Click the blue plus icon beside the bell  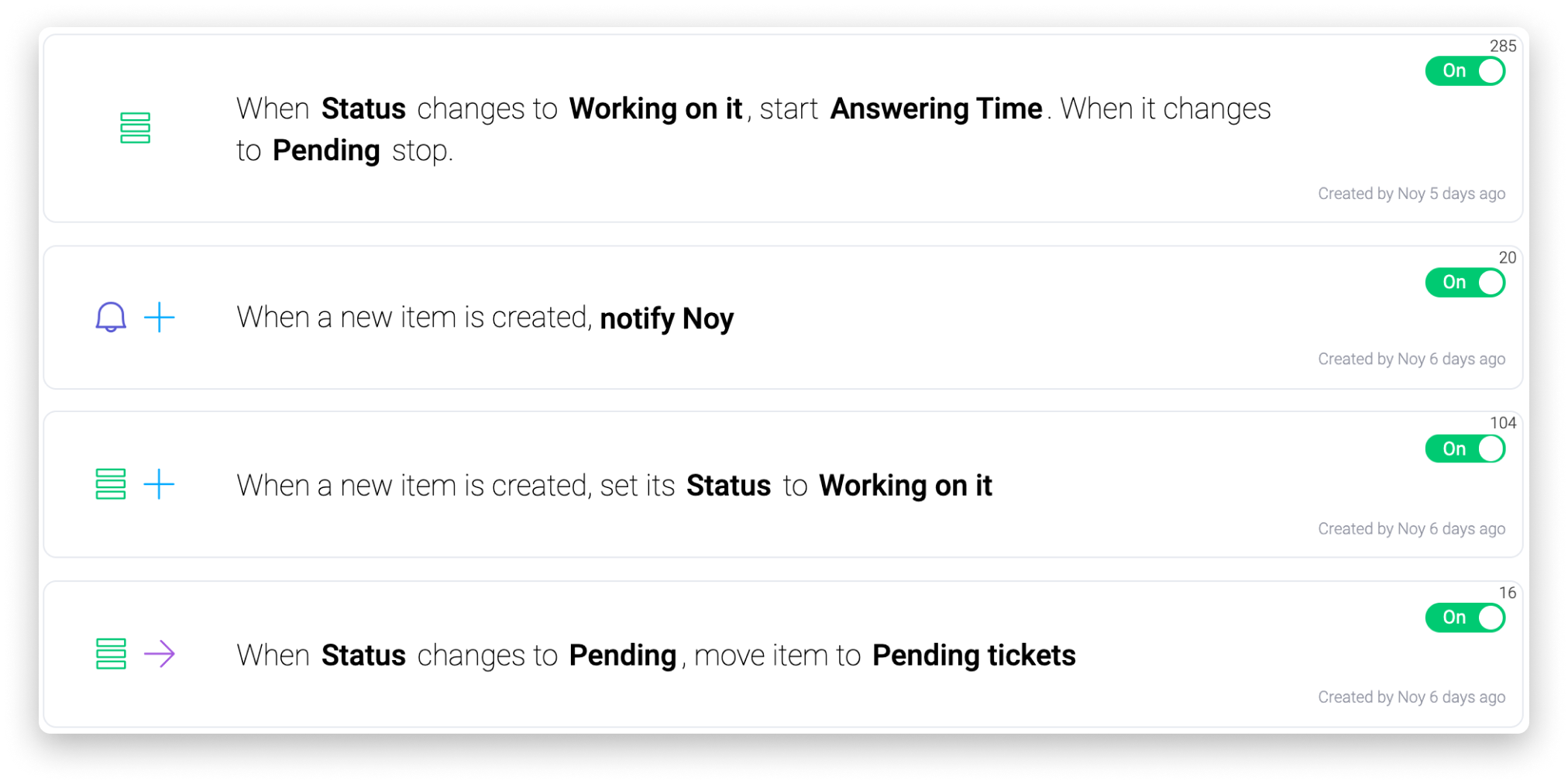[160, 318]
